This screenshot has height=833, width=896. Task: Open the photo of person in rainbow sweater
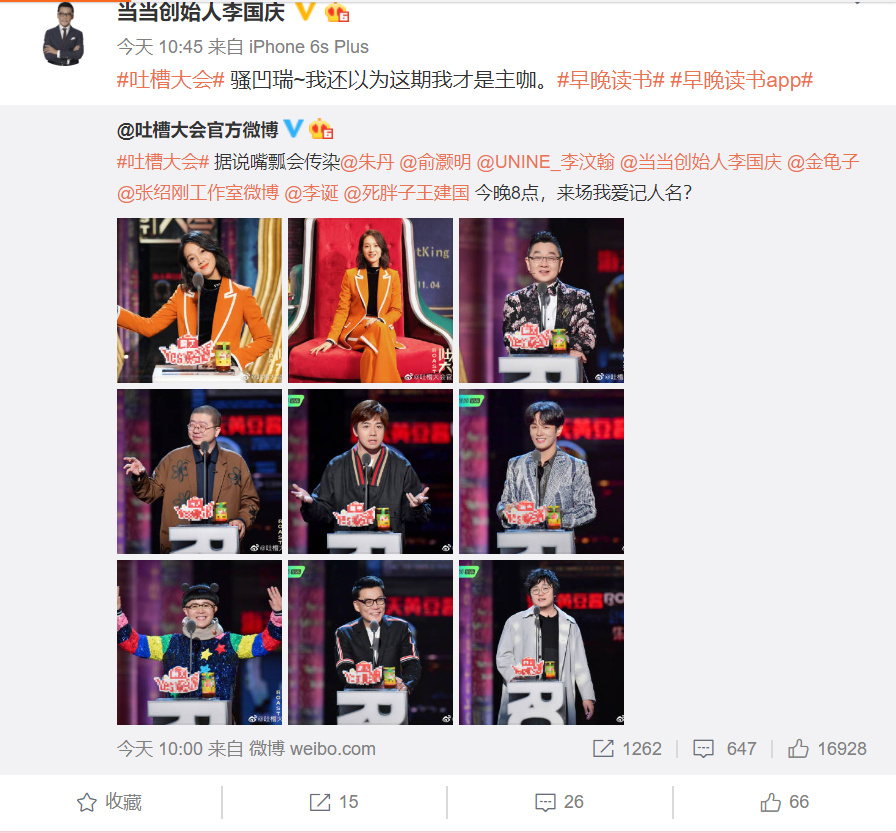[199, 642]
